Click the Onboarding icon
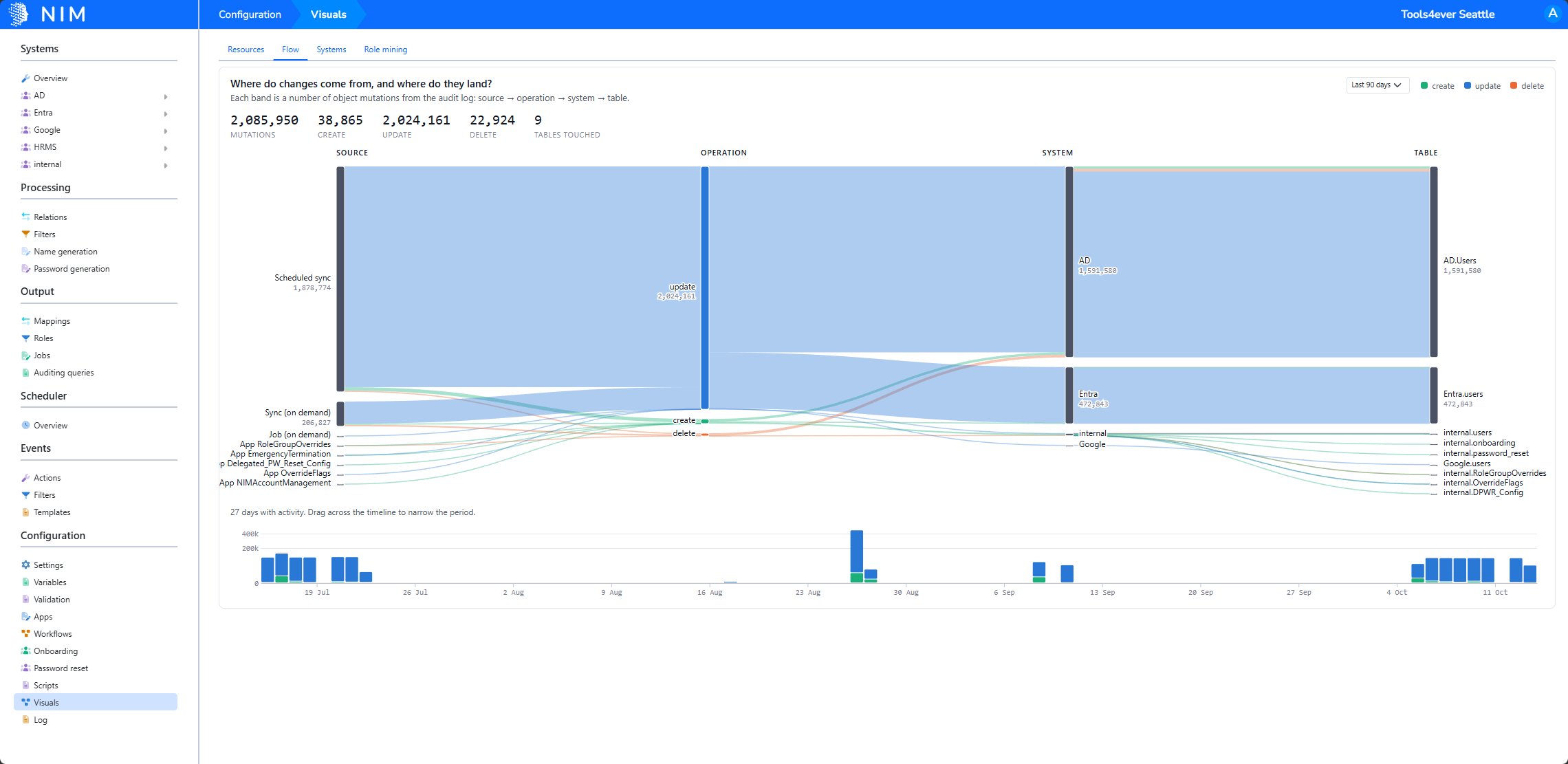The image size is (1568, 764). [x=25, y=651]
